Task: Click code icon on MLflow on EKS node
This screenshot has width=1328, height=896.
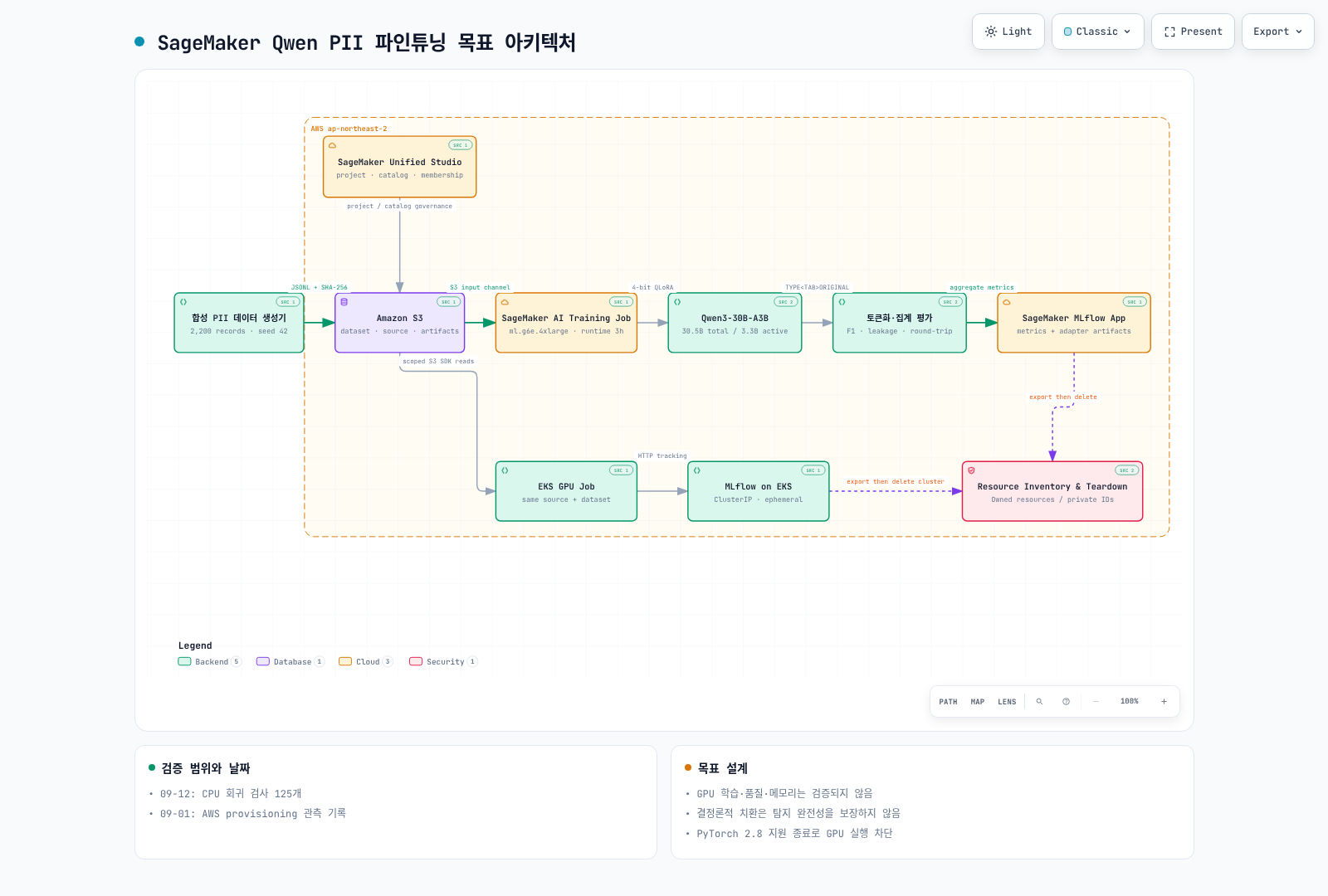Action: [x=697, y=470]
